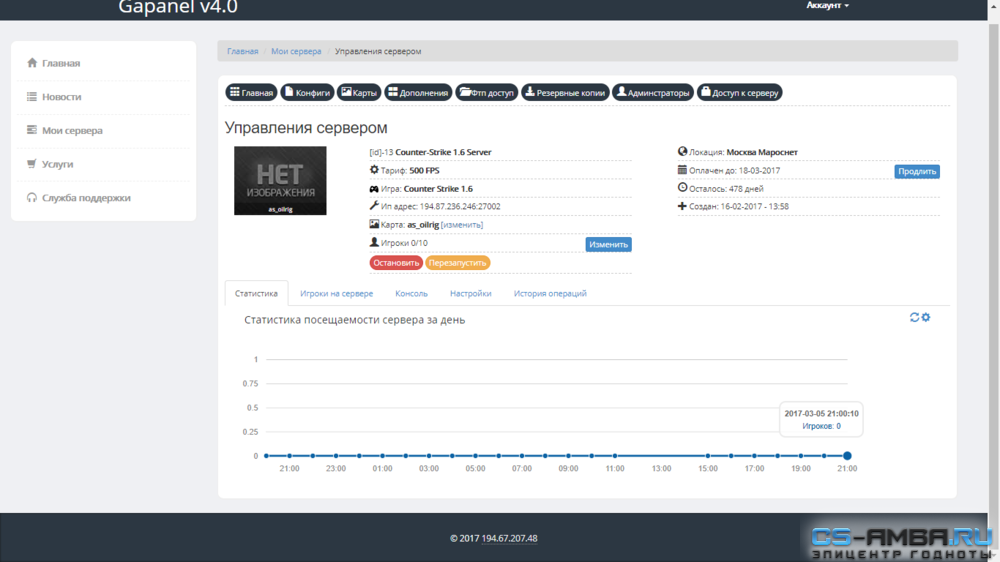Click the as_oilrig map thumbnail image
Image resolution: width=1000 pixels, height=562 pixels.
pyautogui.click(x=280, y=181)
